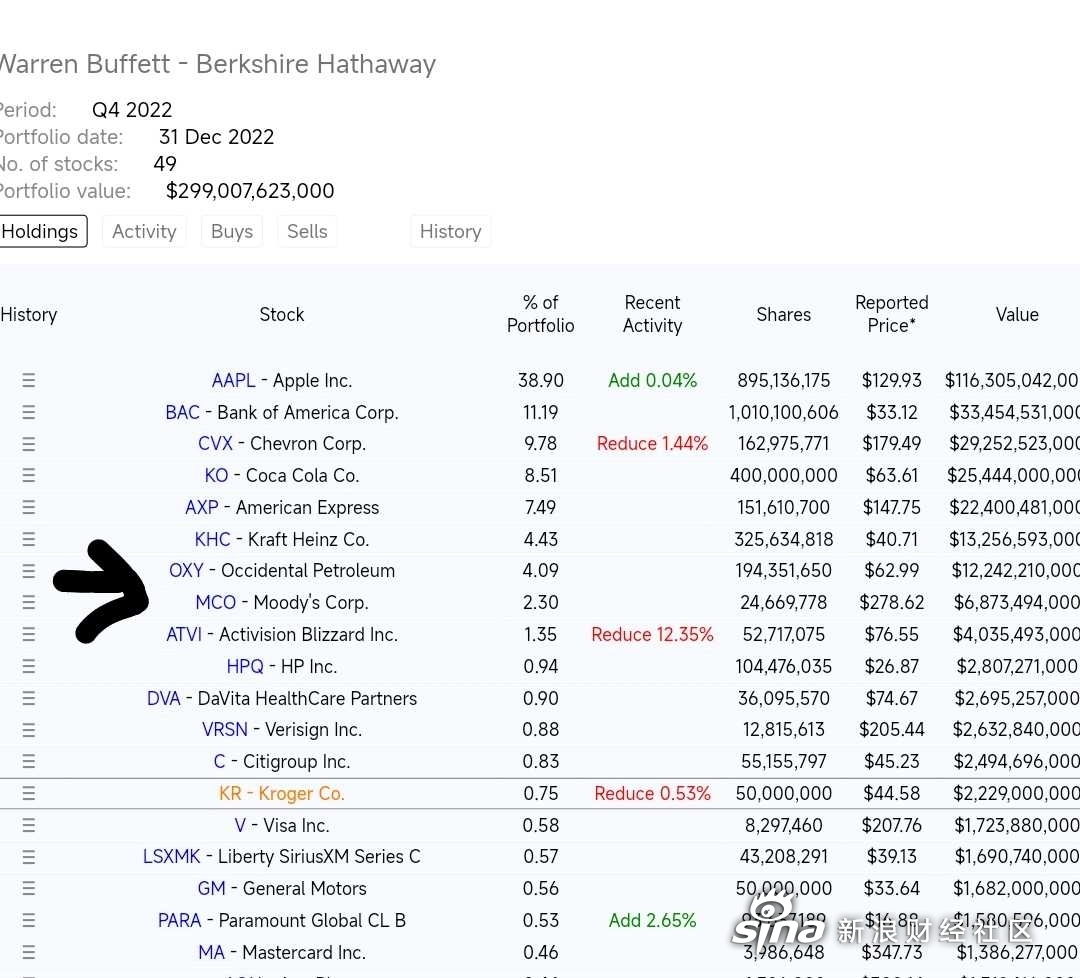Open the history icon for LSXMK row
This screenshot has height=978, width=1080.
[28, 857]
